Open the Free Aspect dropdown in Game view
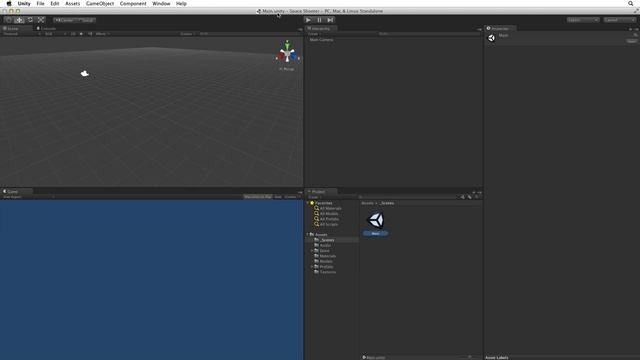 pyautogui.click(x=28, y=197)
